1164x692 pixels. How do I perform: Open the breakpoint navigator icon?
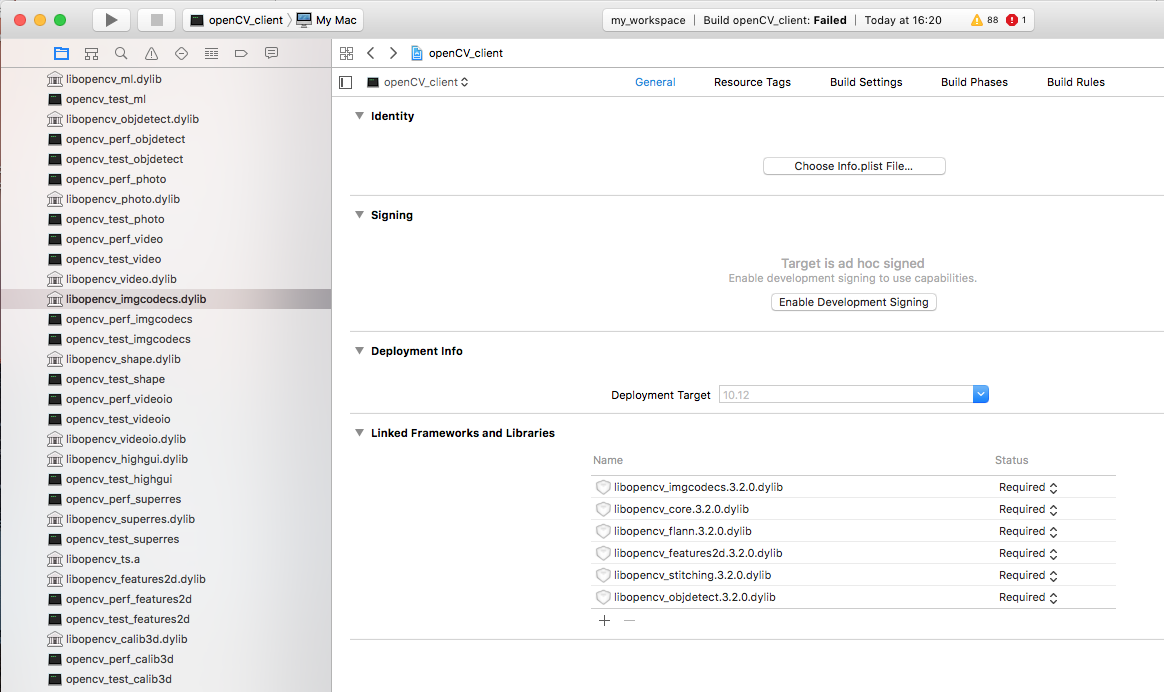[x=241, y=53]
